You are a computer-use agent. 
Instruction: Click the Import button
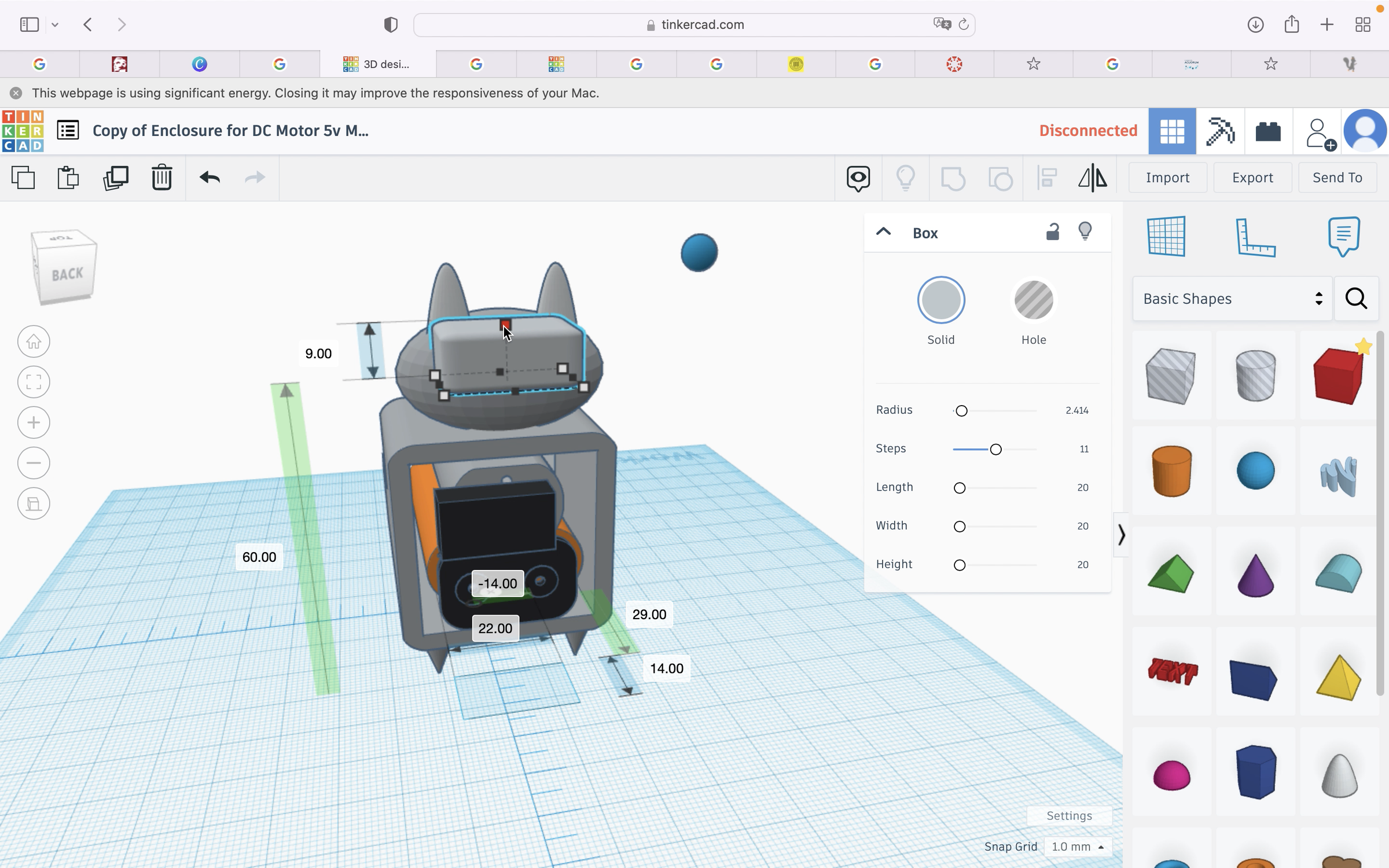[x=1167, y=178]
